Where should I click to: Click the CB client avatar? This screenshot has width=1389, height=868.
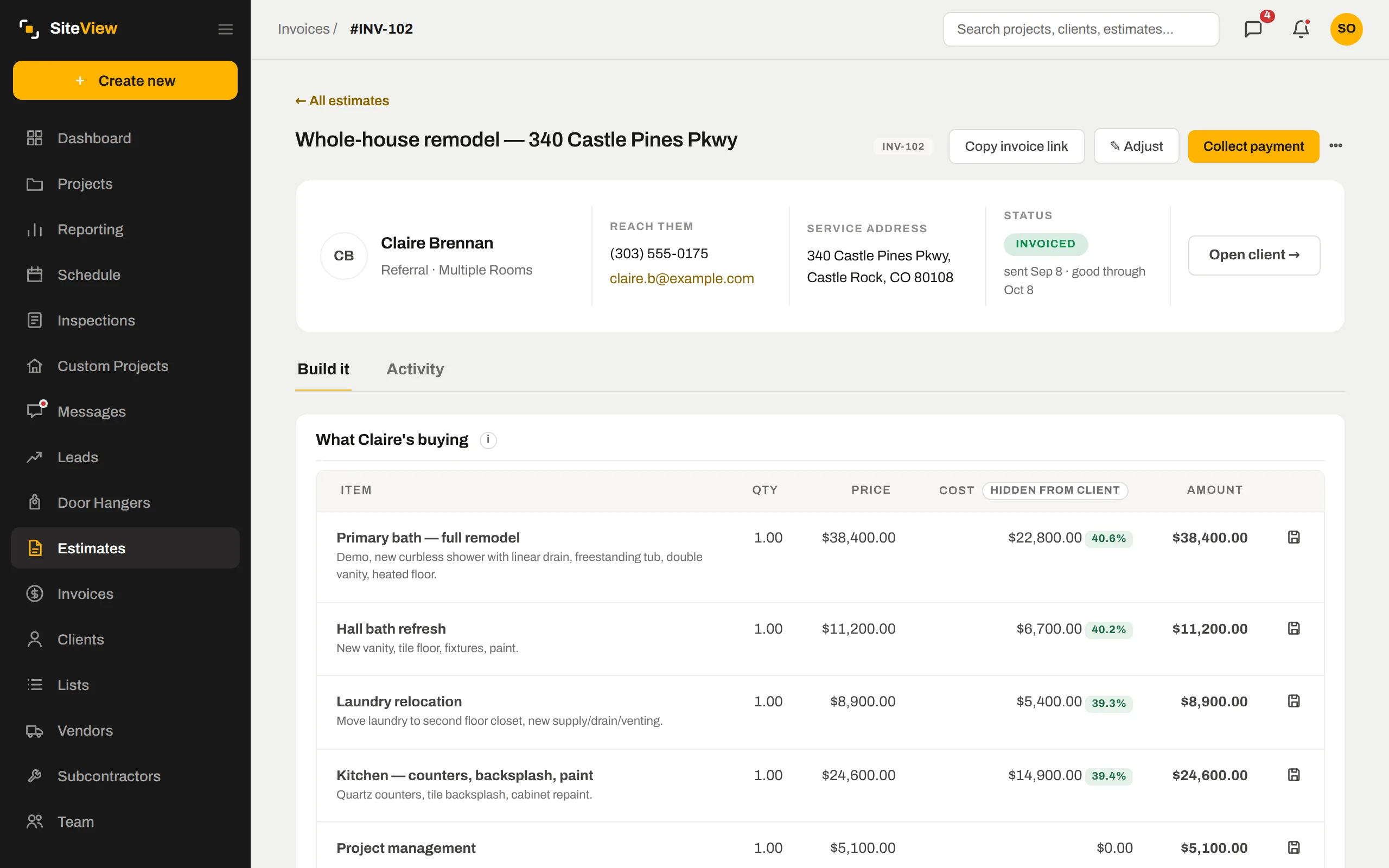(x=344, y=256)
